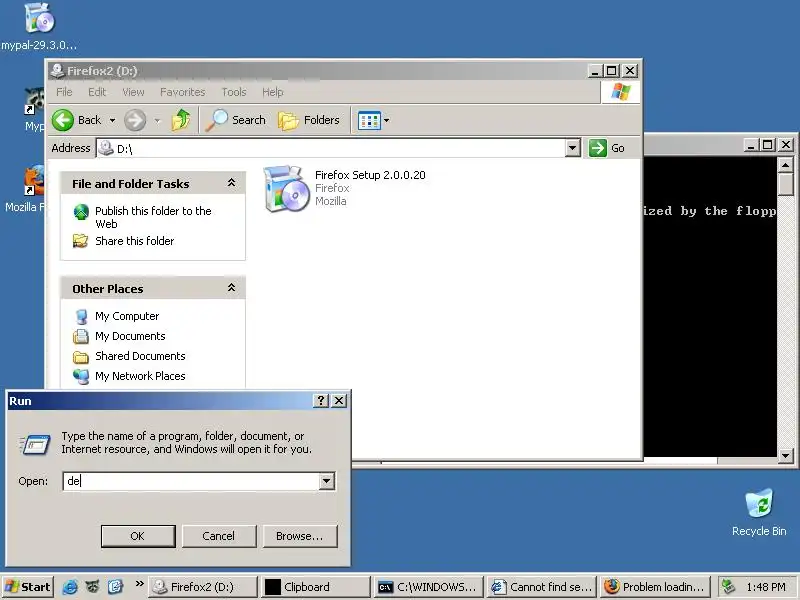Viewport: 800px width, 600px height.
Task: Switch to Cannot find server taskbar button
Action: coord(541,587)
